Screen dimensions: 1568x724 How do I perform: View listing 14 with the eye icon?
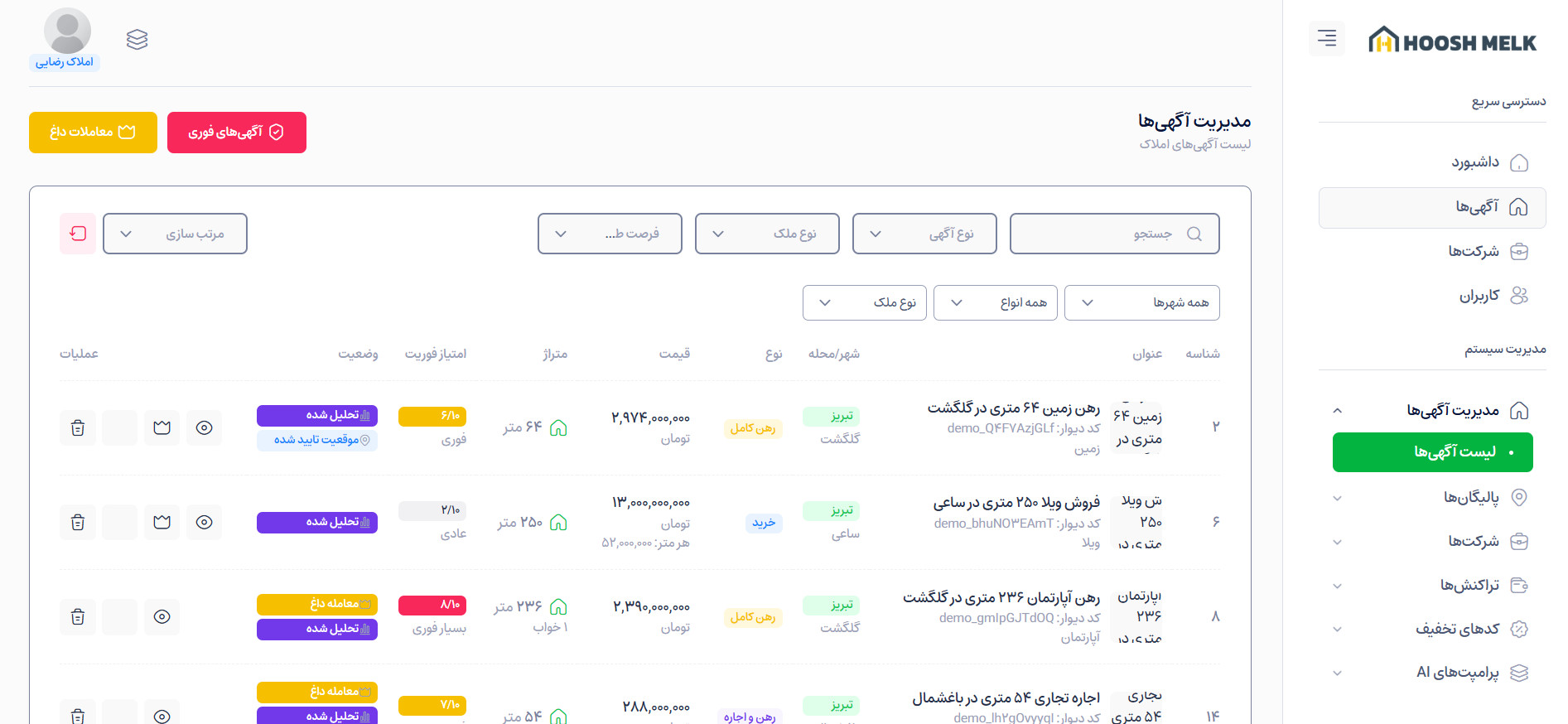(x=162, y=714)
